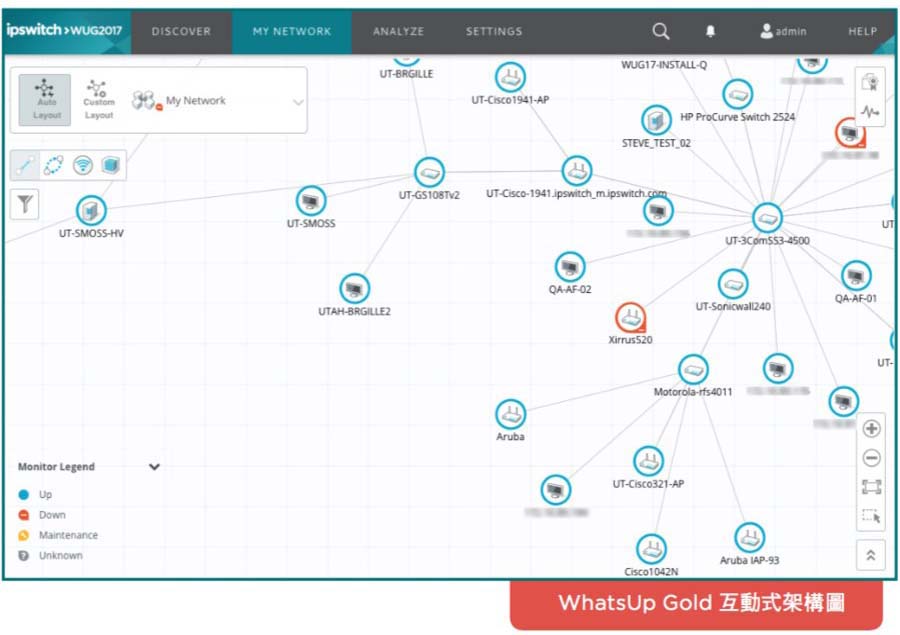This screenshot has width=900, height=635.
Task: Click the UT-BRGILLE label
Action: tap(406, 74)
